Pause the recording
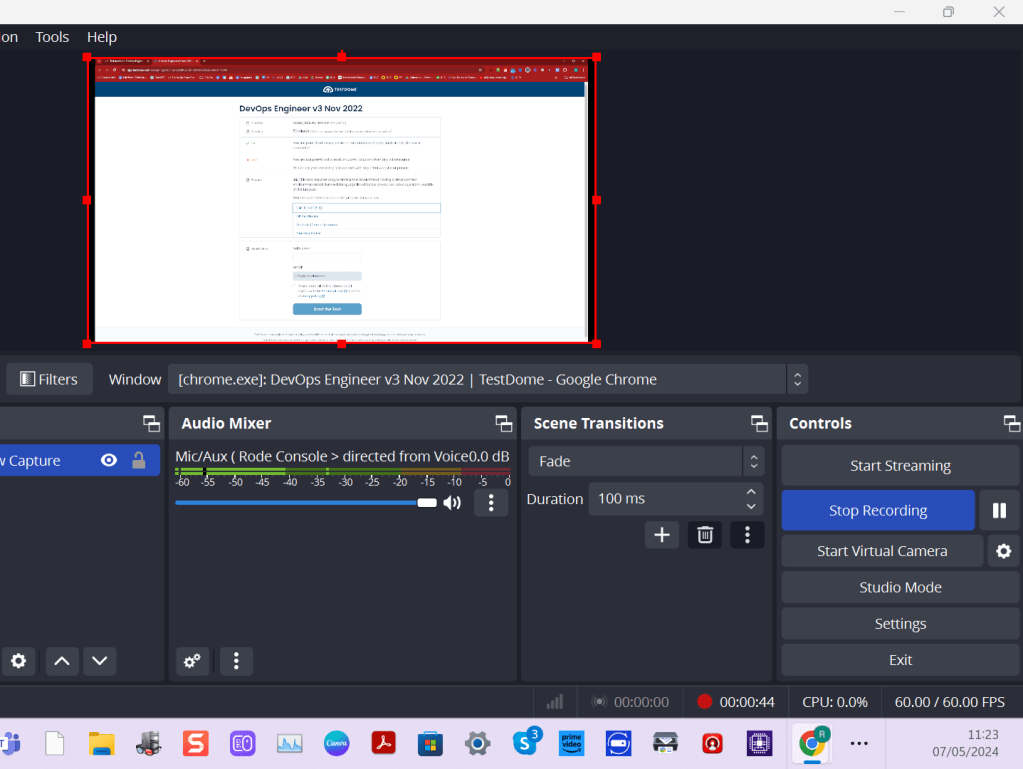 (x=999, y=511)
